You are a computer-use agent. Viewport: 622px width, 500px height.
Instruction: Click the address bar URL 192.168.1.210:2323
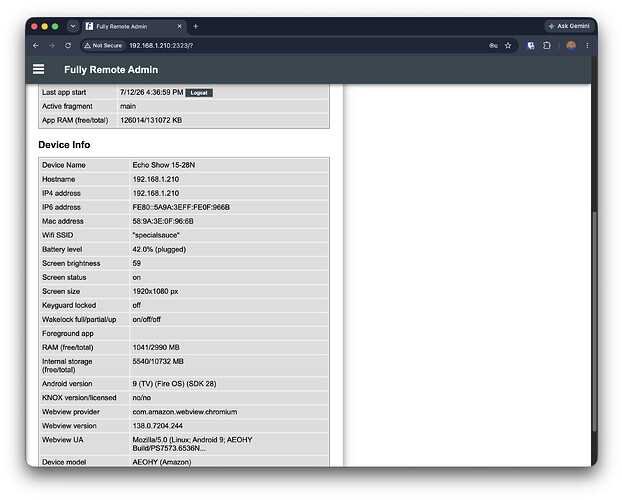[161, 46]
